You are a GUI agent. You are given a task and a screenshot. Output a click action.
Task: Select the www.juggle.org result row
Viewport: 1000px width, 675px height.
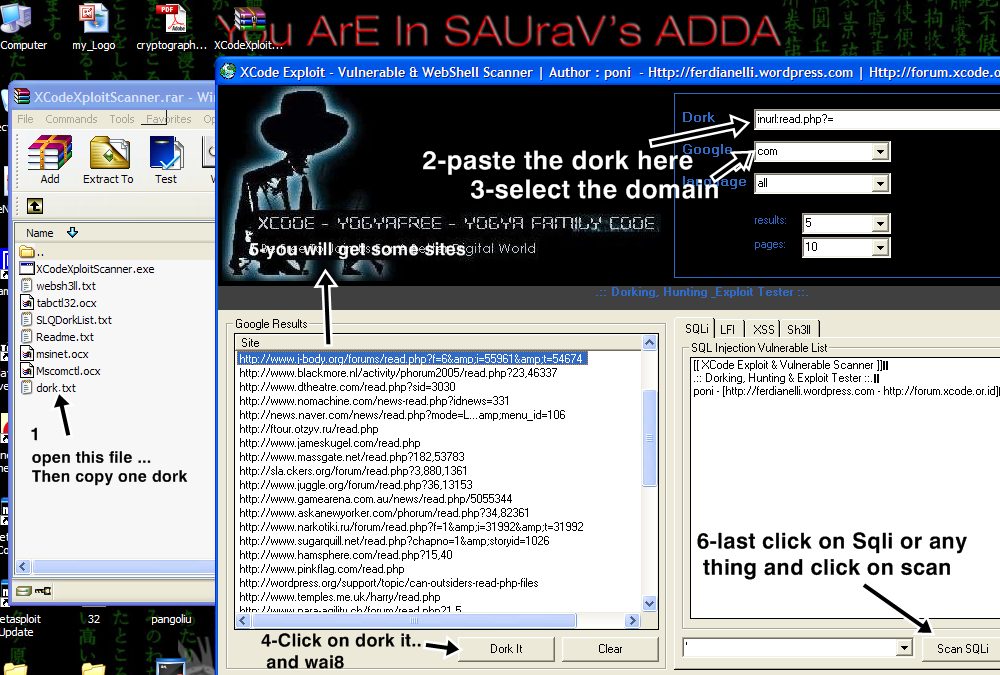click(355, 485)
